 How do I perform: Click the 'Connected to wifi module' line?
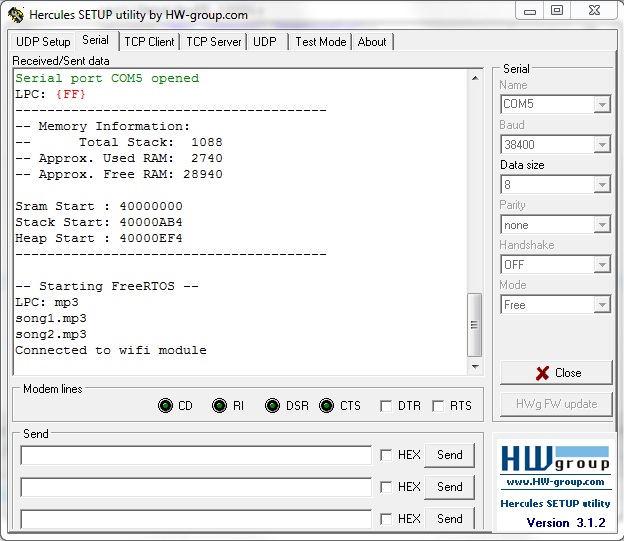[111, 350]
